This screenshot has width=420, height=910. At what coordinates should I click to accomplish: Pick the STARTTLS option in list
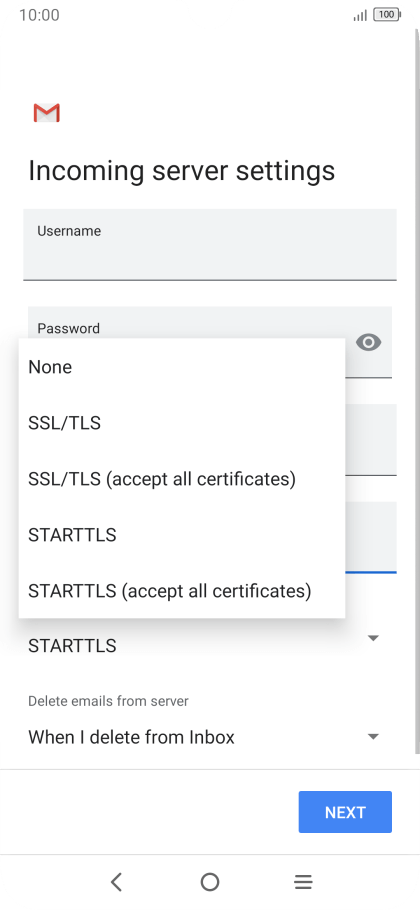182,535
